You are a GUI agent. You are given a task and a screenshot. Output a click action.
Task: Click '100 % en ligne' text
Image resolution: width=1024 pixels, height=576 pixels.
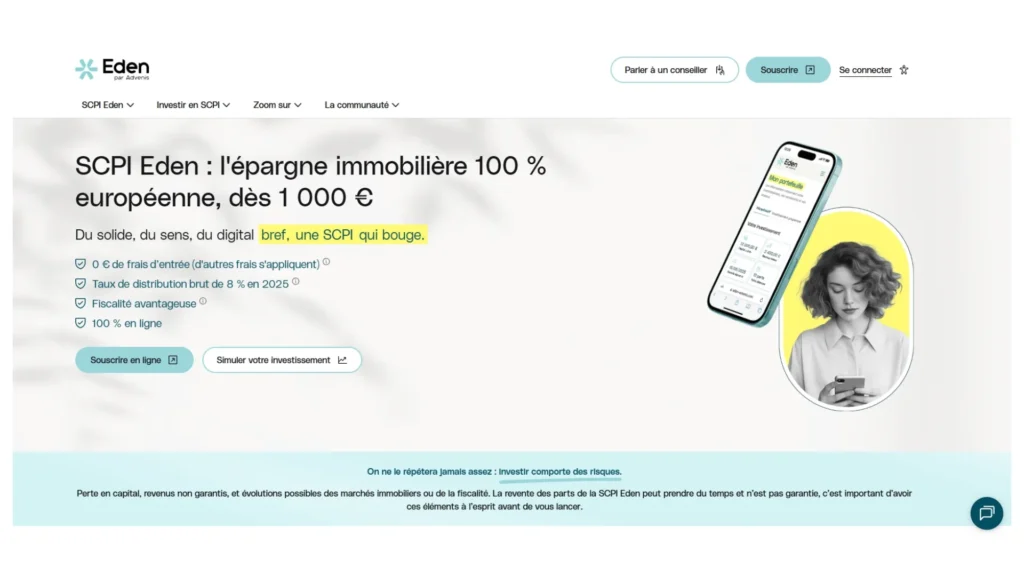tap(127, 323)
